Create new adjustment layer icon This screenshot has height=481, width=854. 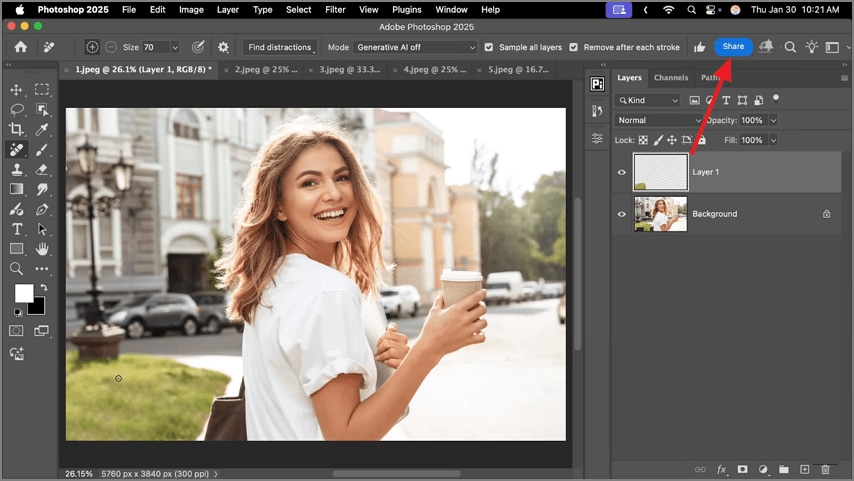pyautogui.click(x=763, y=469)
